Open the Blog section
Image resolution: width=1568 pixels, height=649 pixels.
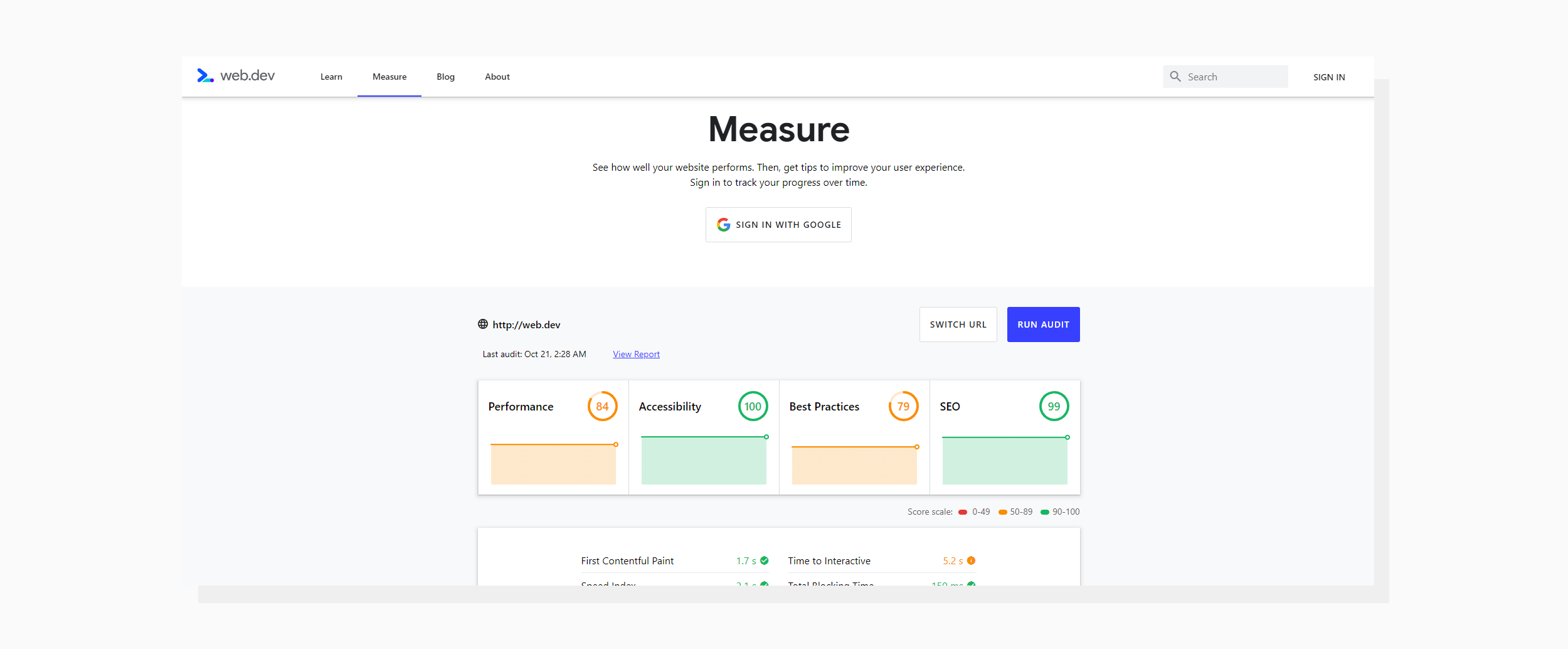pyautogui.click(x=445, y=76)
